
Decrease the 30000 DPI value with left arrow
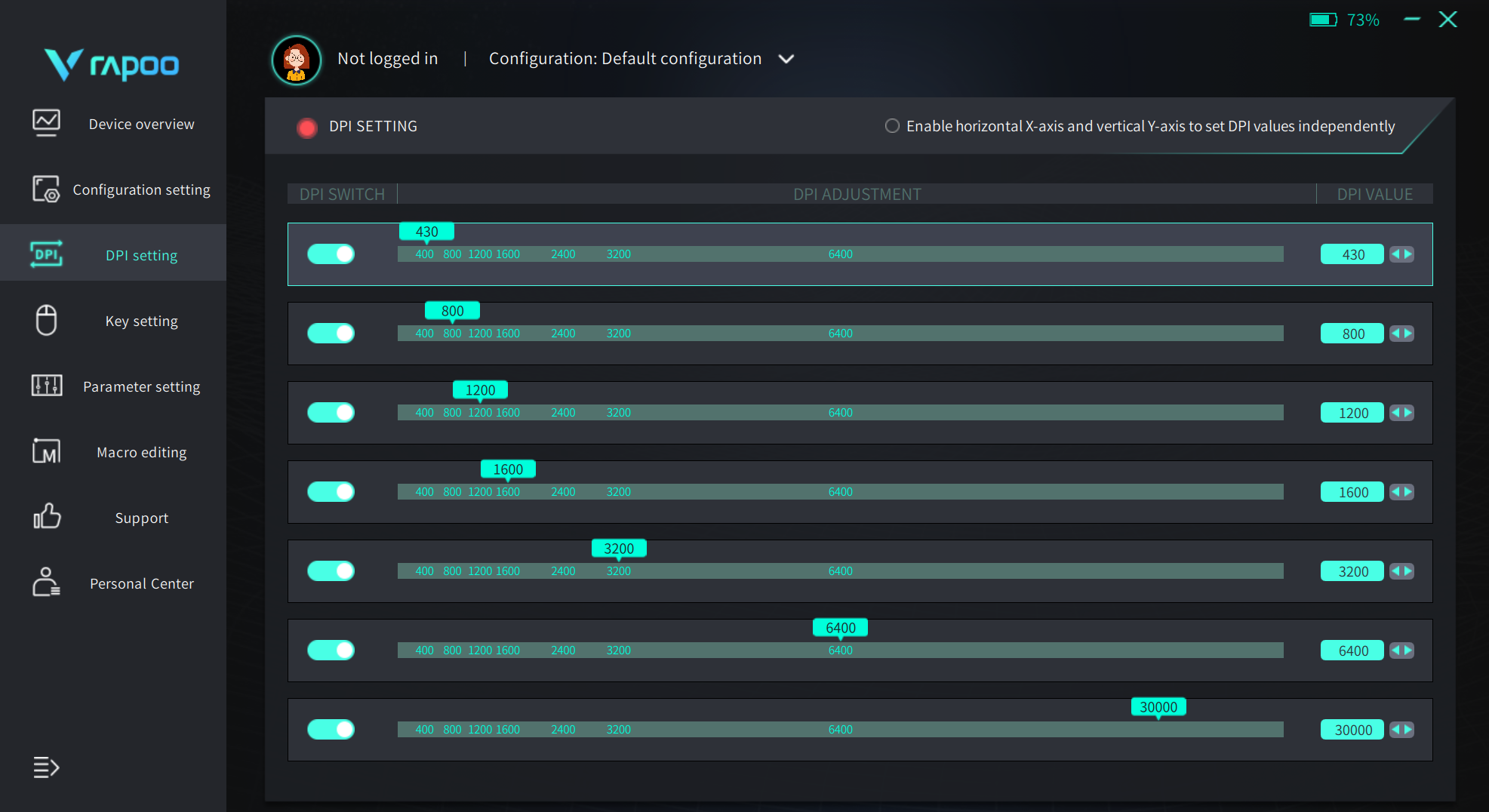coord(1395,730)
